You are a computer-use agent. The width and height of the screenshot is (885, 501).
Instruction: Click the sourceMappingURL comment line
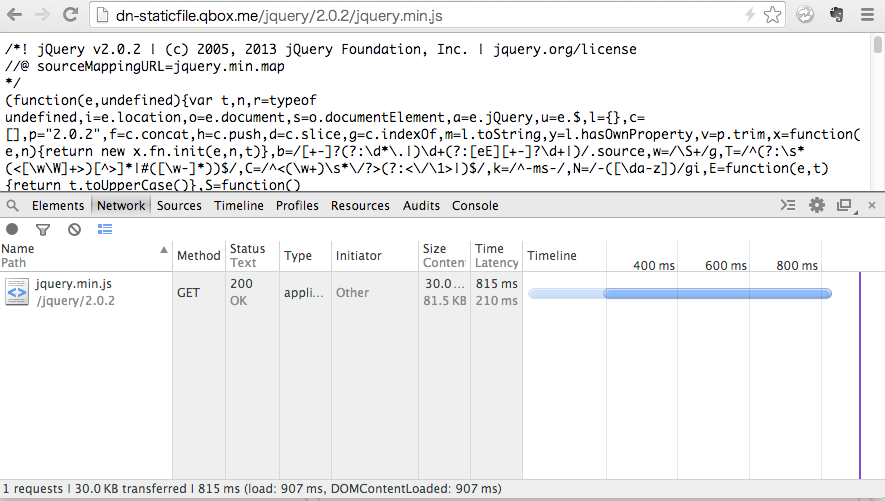click(x=145, y=67)
